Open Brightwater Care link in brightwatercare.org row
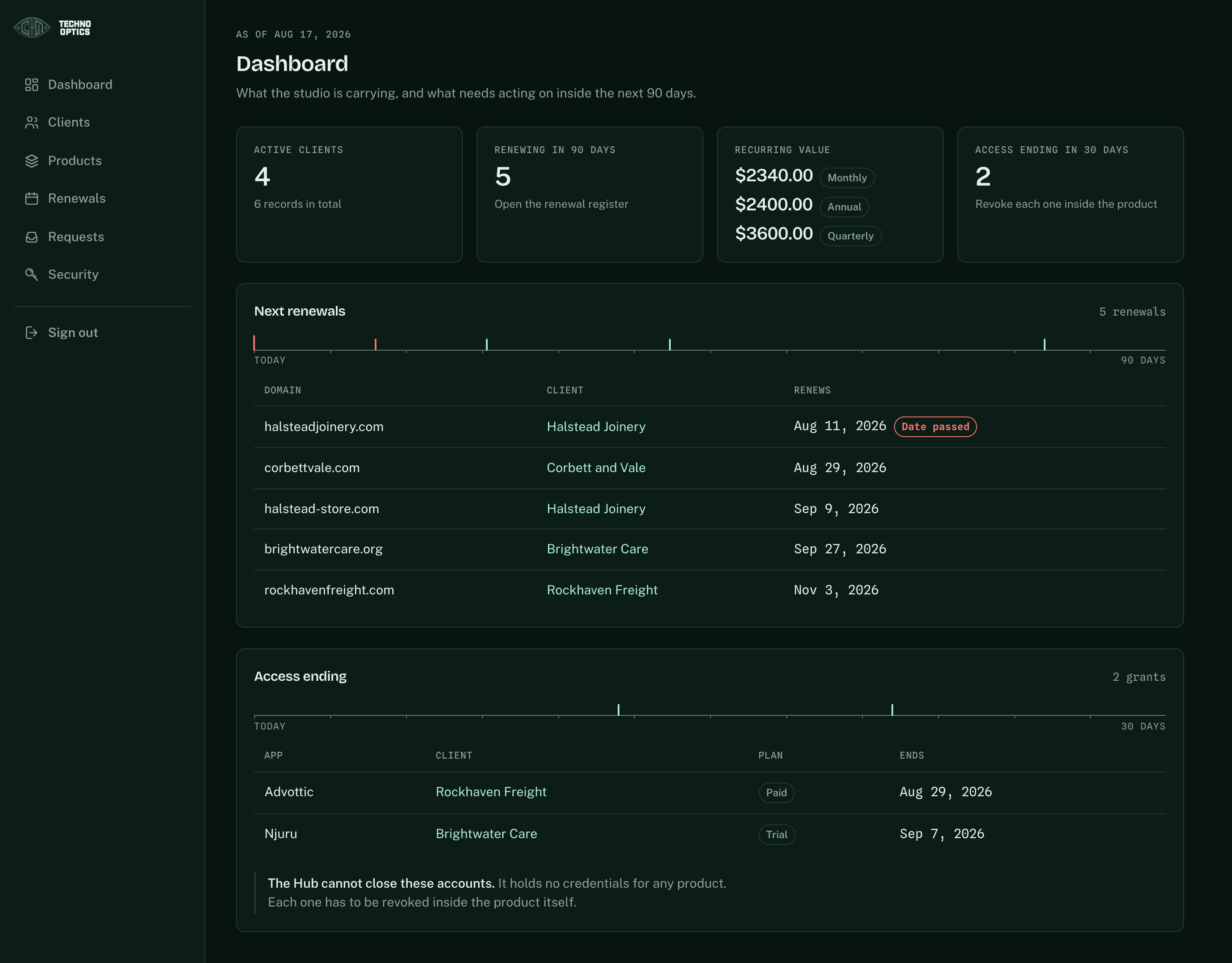Viewport: 1232px width, 963px height. pyautogui.click(x=597, y=549)
